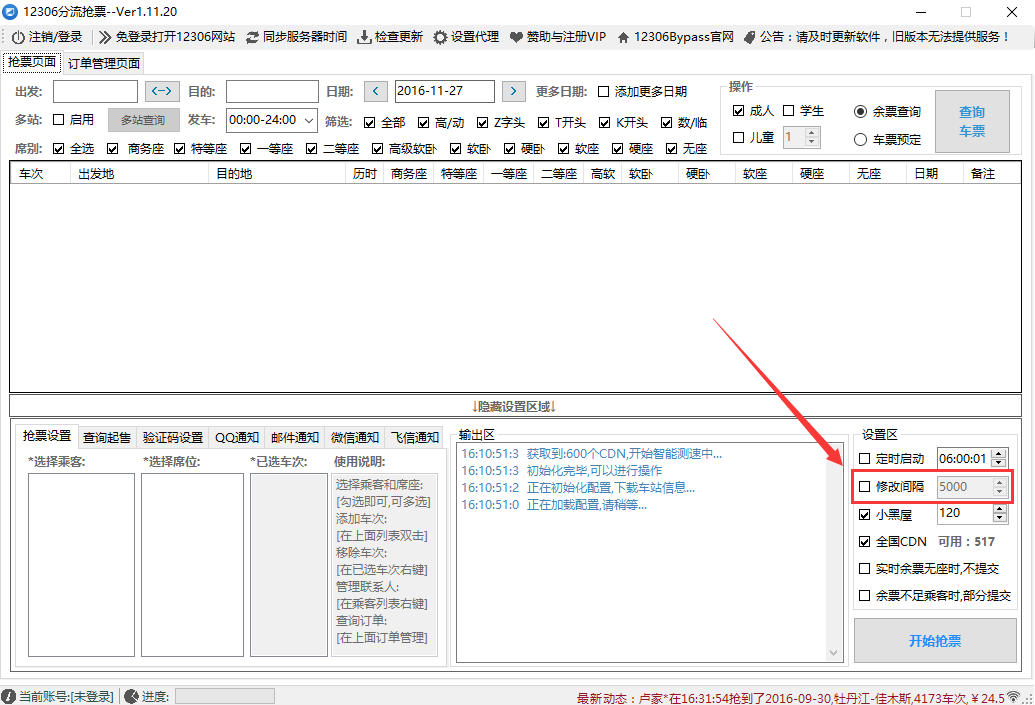Image resolution: width=1035 pixels, height=705 pixels.
Task: Open 邮件通知 tab
Action: pos(294,437)
